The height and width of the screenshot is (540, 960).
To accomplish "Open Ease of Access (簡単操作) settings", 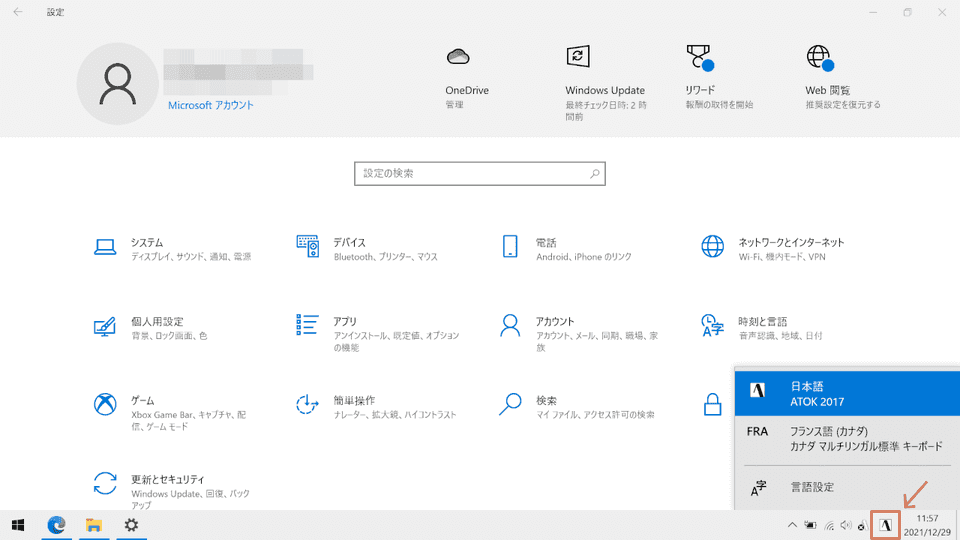I will tap(354, 401).
